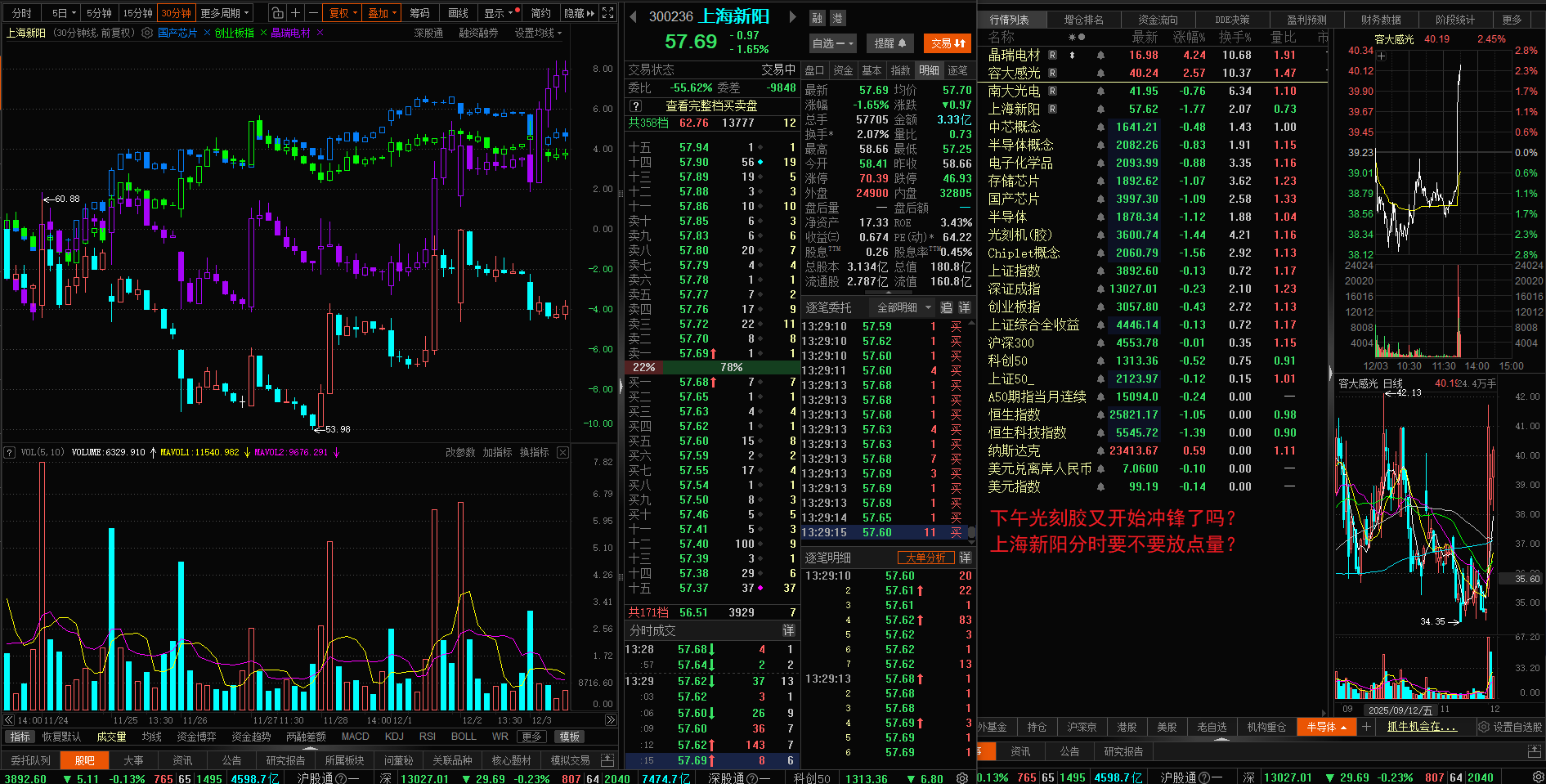Open the 逐笔 tick-by-tick tab
Screen dimensions: 1546x784
957,70
